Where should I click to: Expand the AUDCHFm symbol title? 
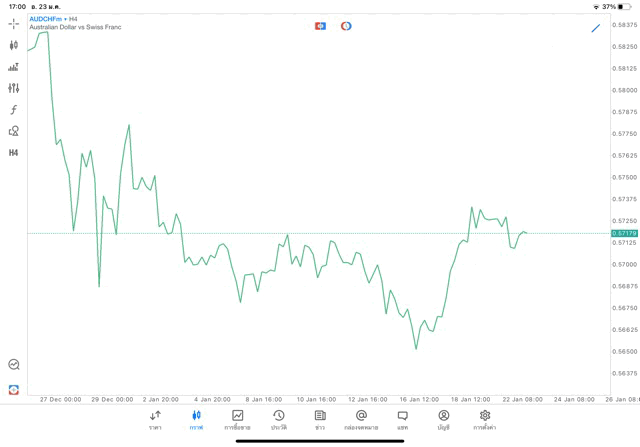click(x=52, y=19)
